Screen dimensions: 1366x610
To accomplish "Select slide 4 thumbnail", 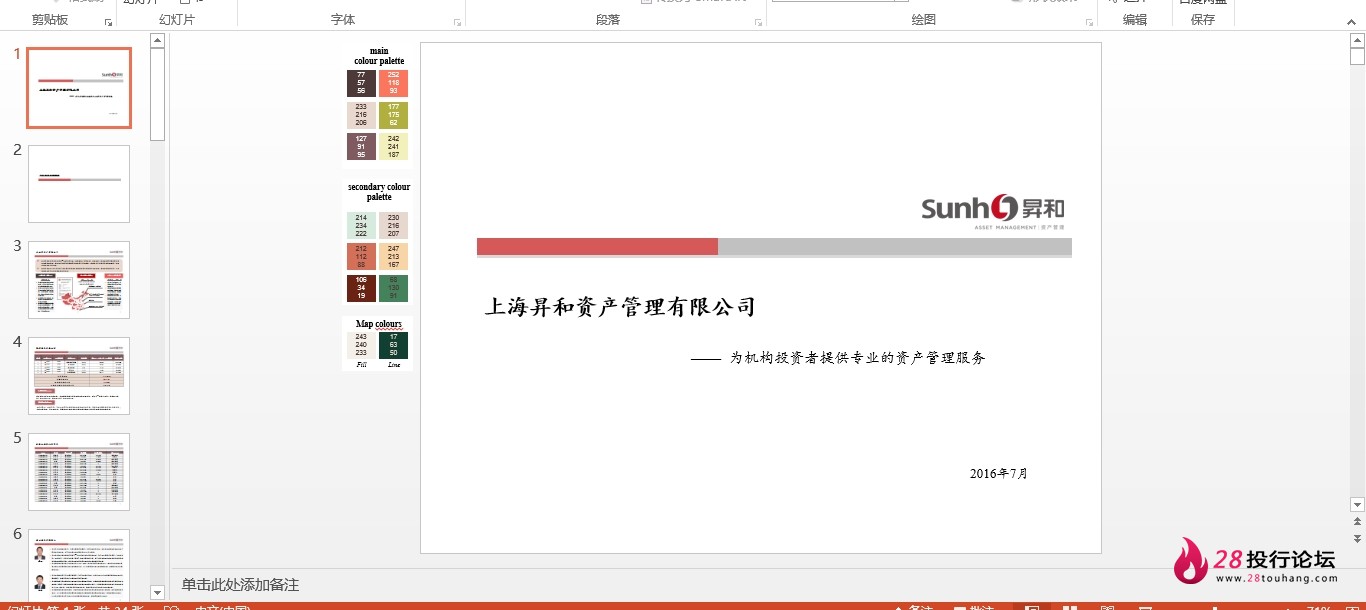I will tap(79, 376).
